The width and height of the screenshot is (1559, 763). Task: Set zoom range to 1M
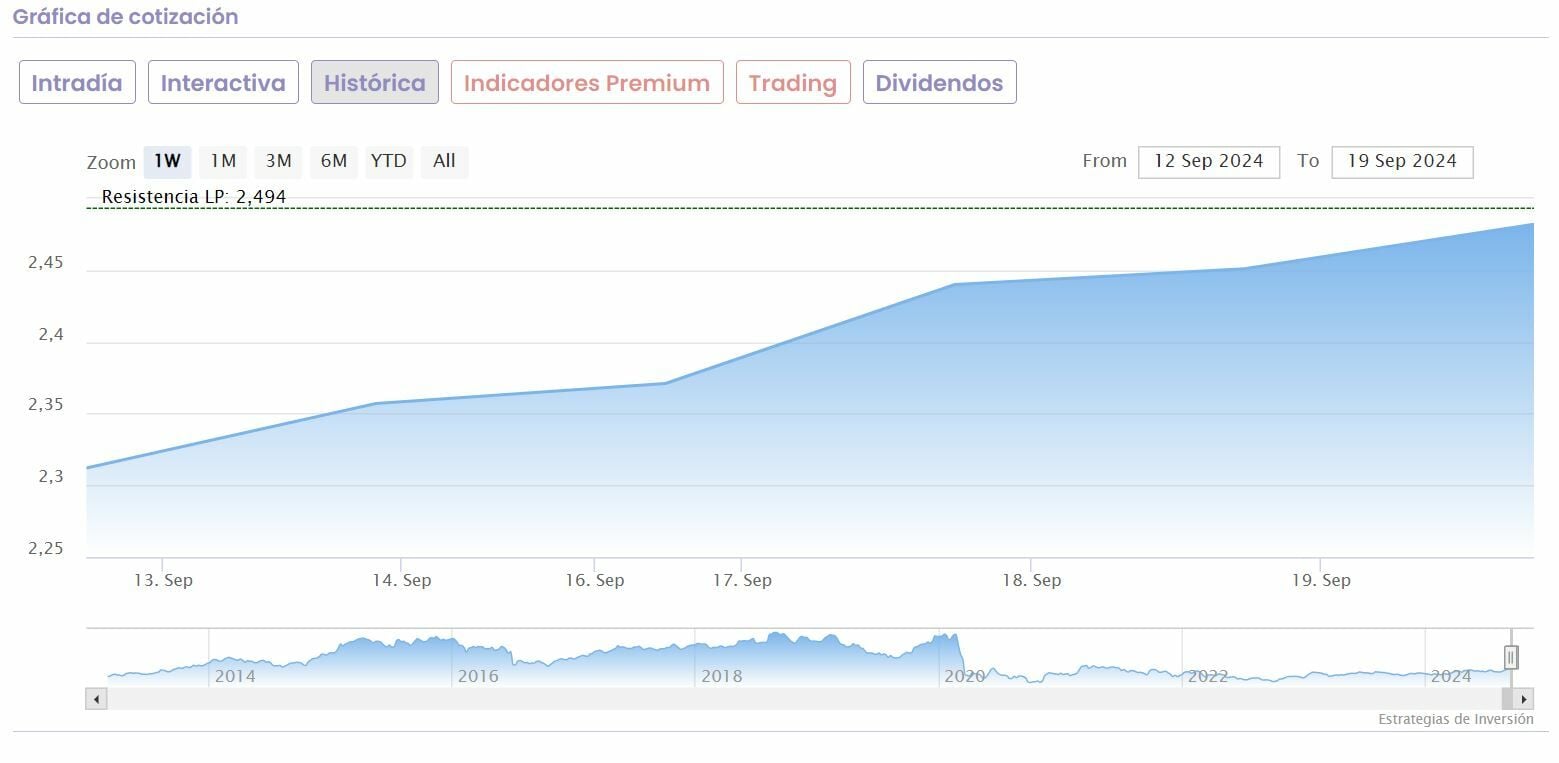[223, 161]
